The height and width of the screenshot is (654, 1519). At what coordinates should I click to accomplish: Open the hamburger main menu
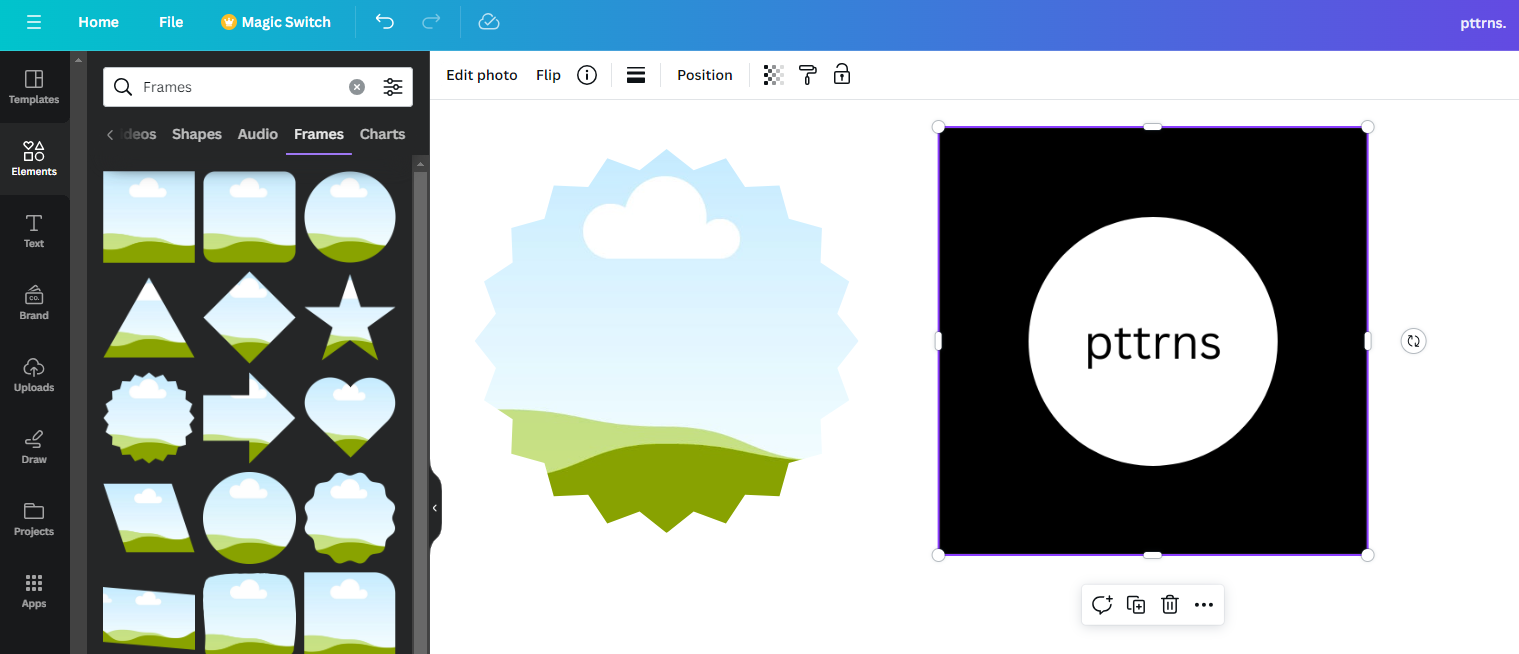[34, 22]
